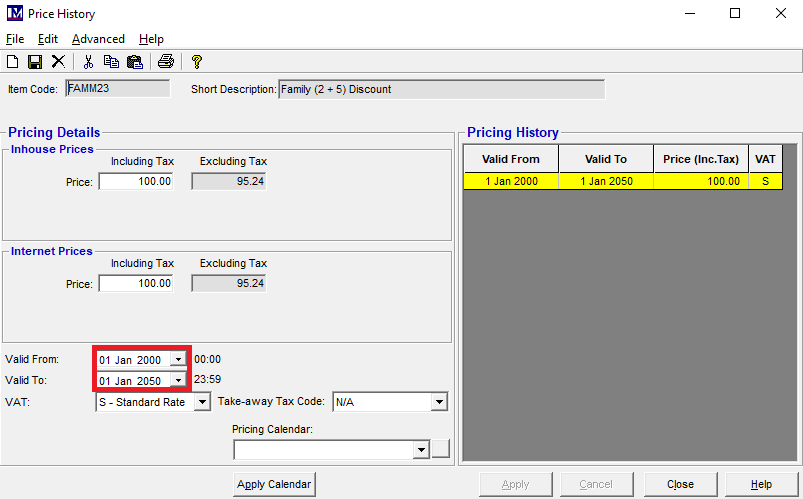
Task: Click the Close button at bottom
Action: [680, 484]
